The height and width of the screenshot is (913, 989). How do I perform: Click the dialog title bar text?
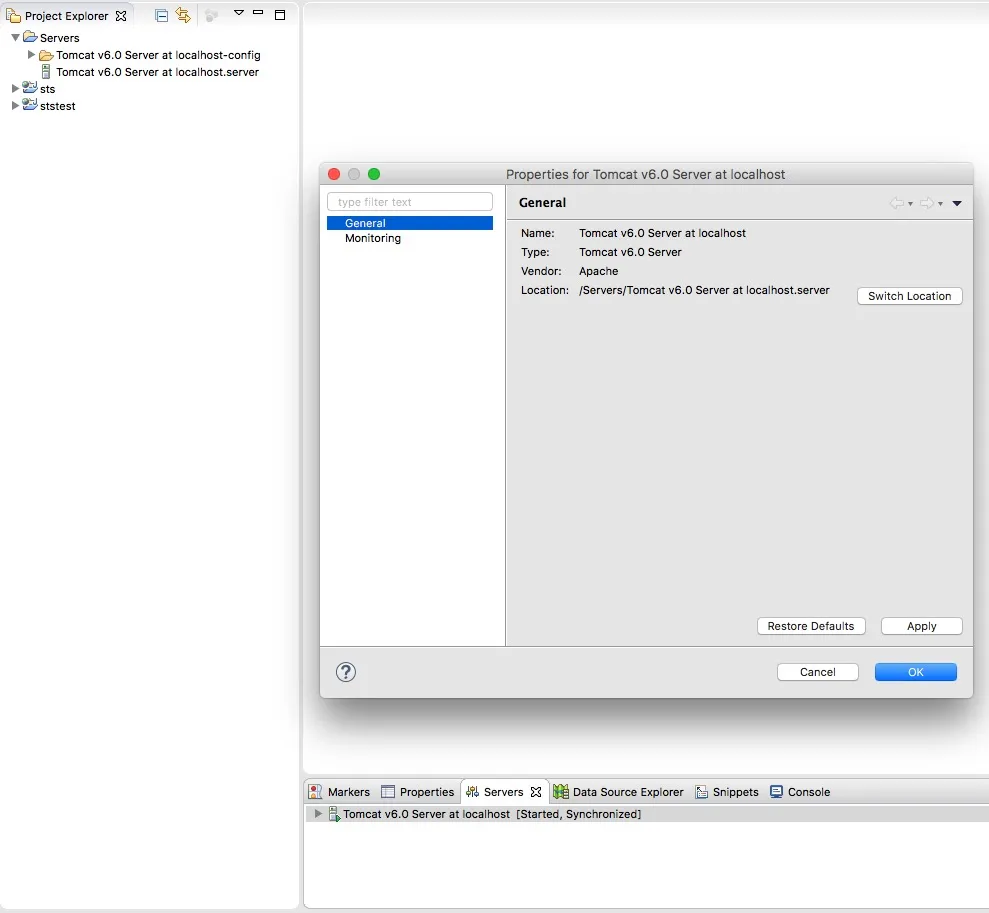(x=645, y=175)
